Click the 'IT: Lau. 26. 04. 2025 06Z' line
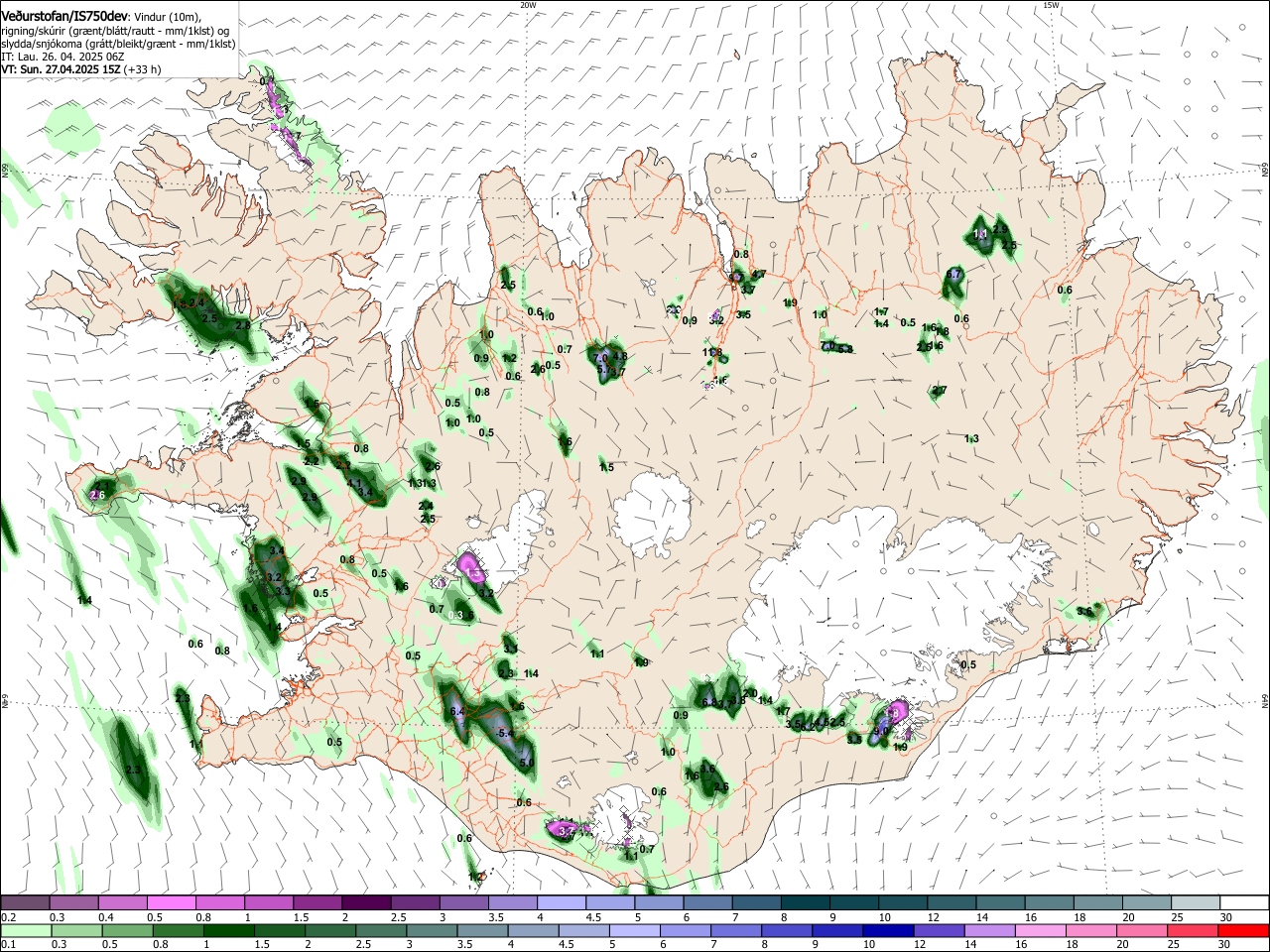The width and height of the screenshot is (1270, 952). pos(63,58)
